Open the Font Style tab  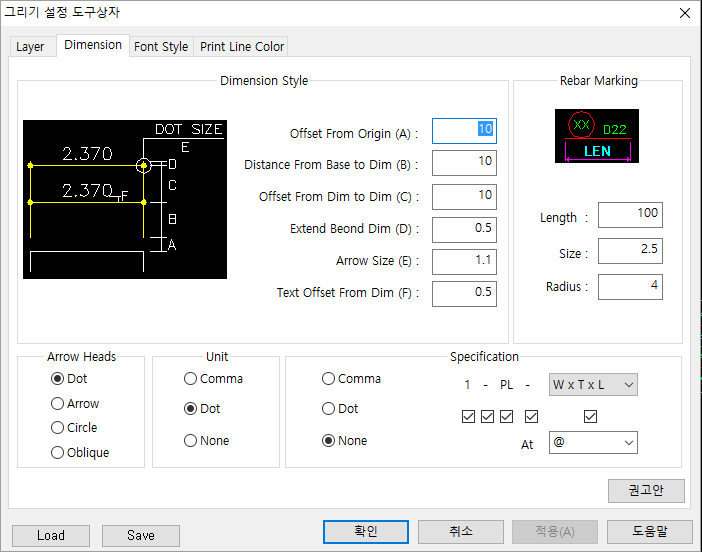(161, 47)
